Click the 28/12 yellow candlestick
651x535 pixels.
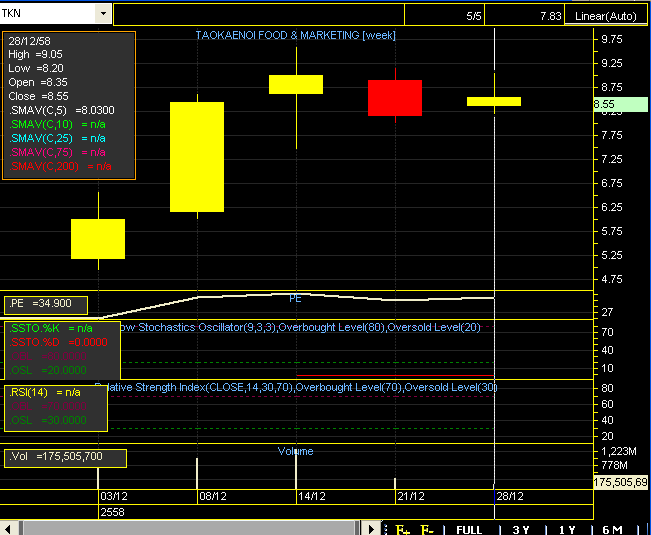click(x=494, y=101)
